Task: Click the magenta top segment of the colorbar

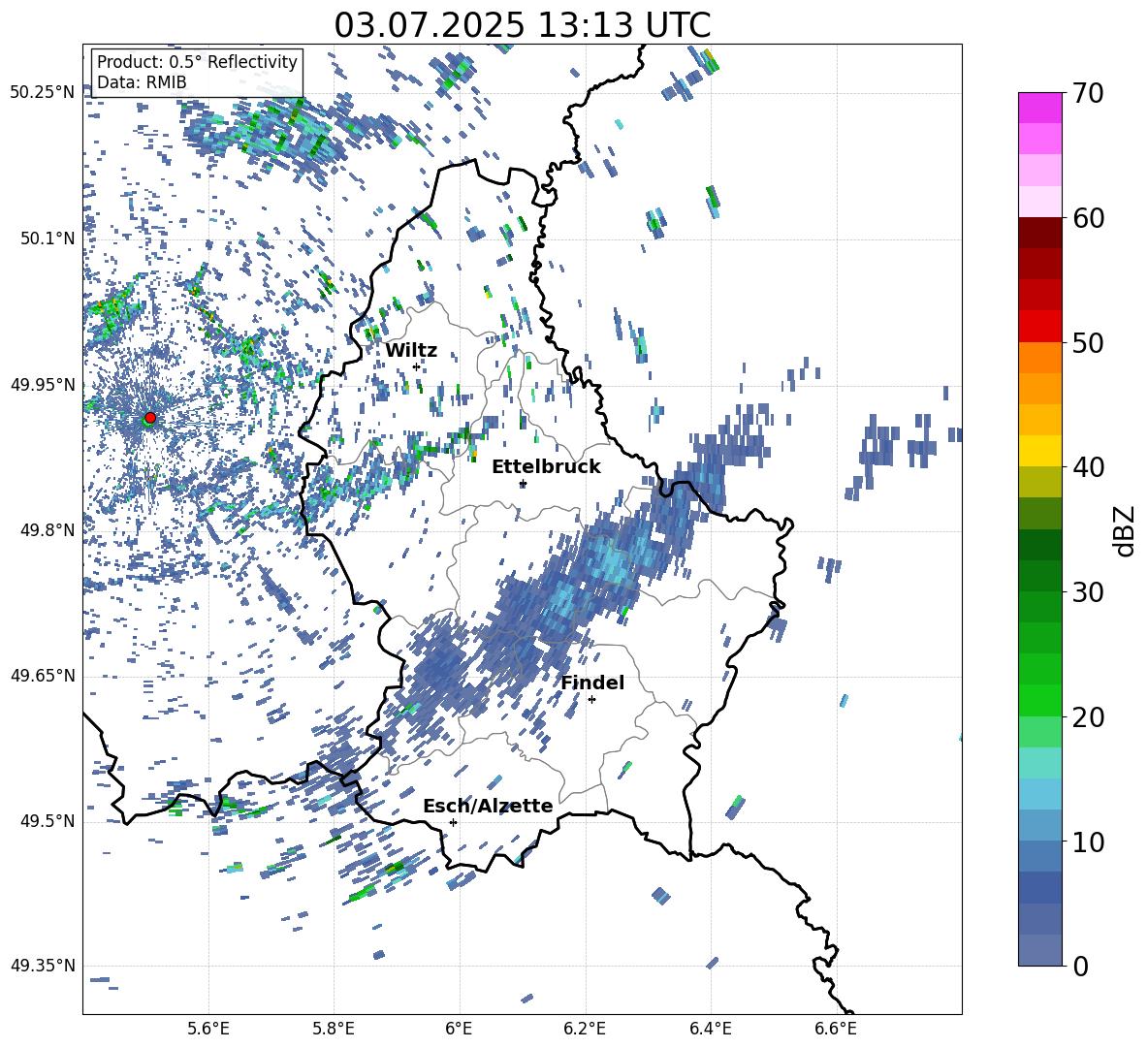Action: click(x=1039, y=108)
